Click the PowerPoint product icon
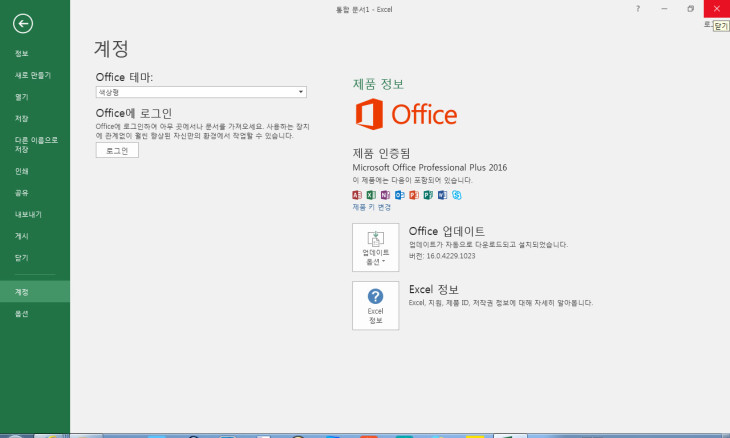Image resolution: width=730 pixels, height=438 pixels. (413, 194)
